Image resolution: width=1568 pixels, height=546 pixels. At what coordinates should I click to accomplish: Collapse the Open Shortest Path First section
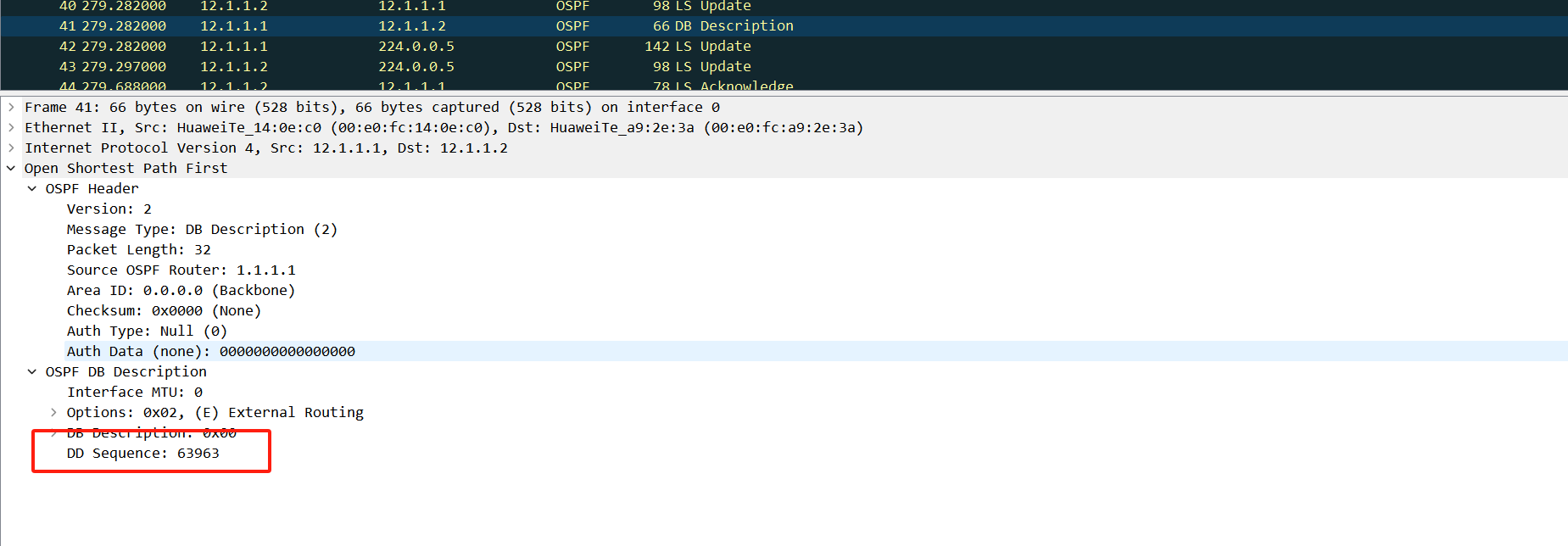pyautogui.click(x=11, y=168)
